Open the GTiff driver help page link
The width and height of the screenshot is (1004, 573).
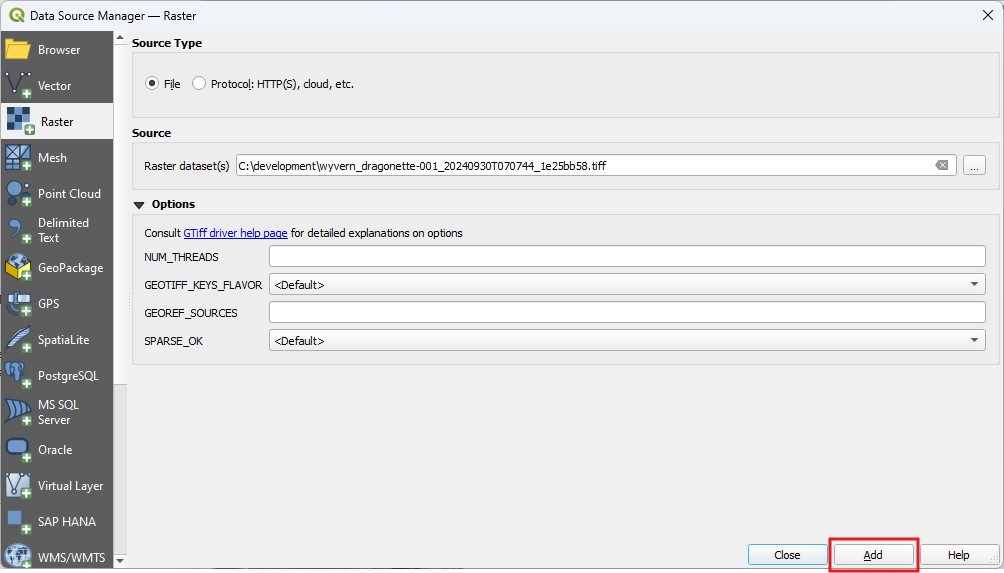[235, 233]
